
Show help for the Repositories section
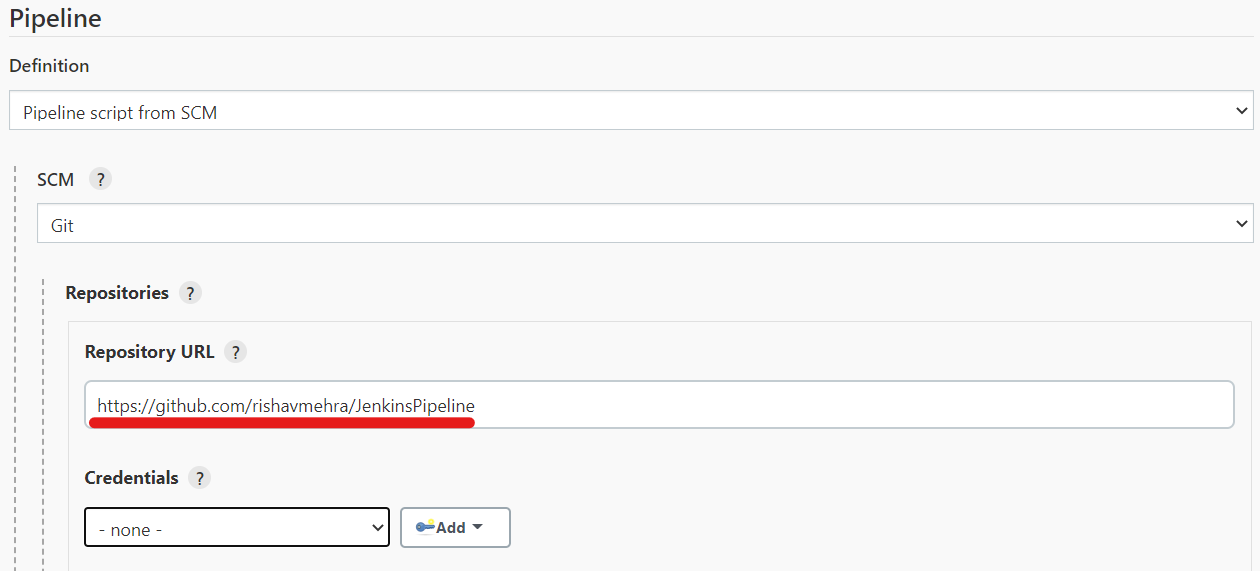190,293
